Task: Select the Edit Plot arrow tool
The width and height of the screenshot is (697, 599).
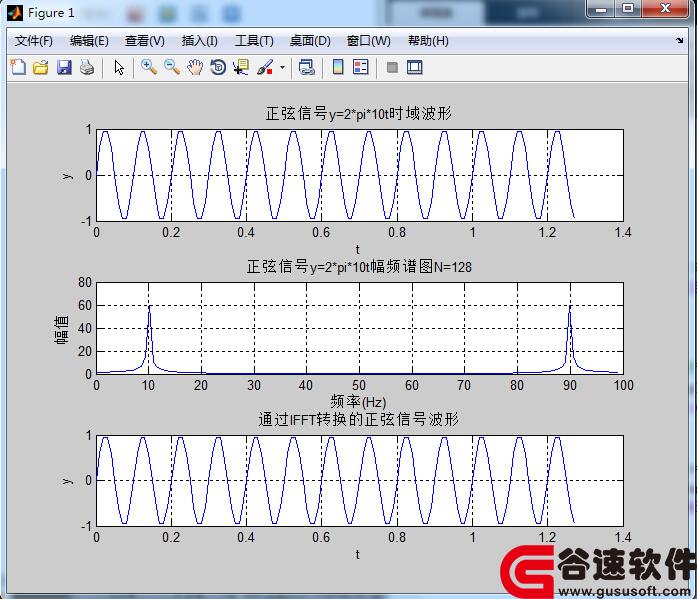Action: [119, 68]
